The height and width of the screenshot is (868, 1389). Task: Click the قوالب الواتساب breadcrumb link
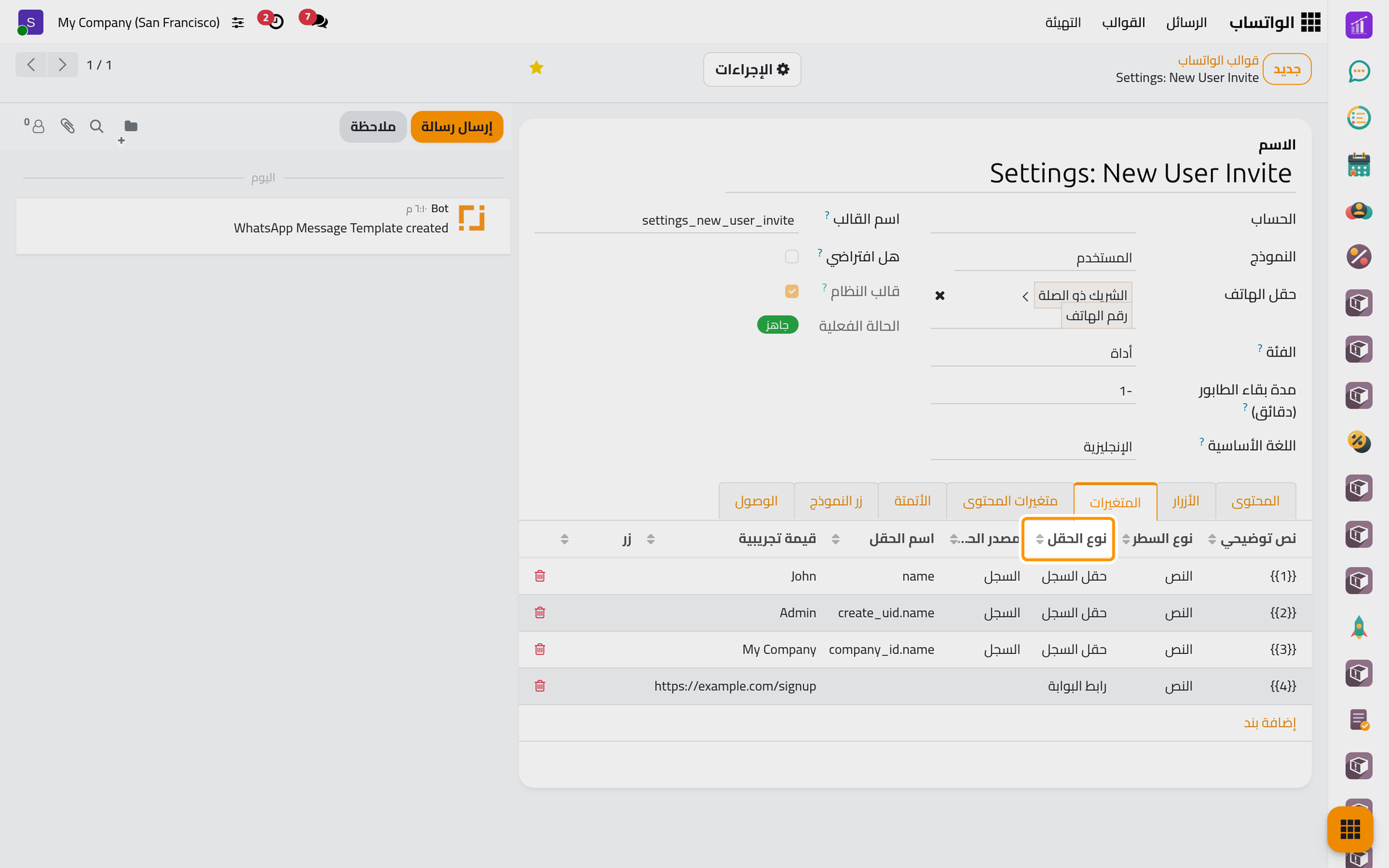(1218, 60)
